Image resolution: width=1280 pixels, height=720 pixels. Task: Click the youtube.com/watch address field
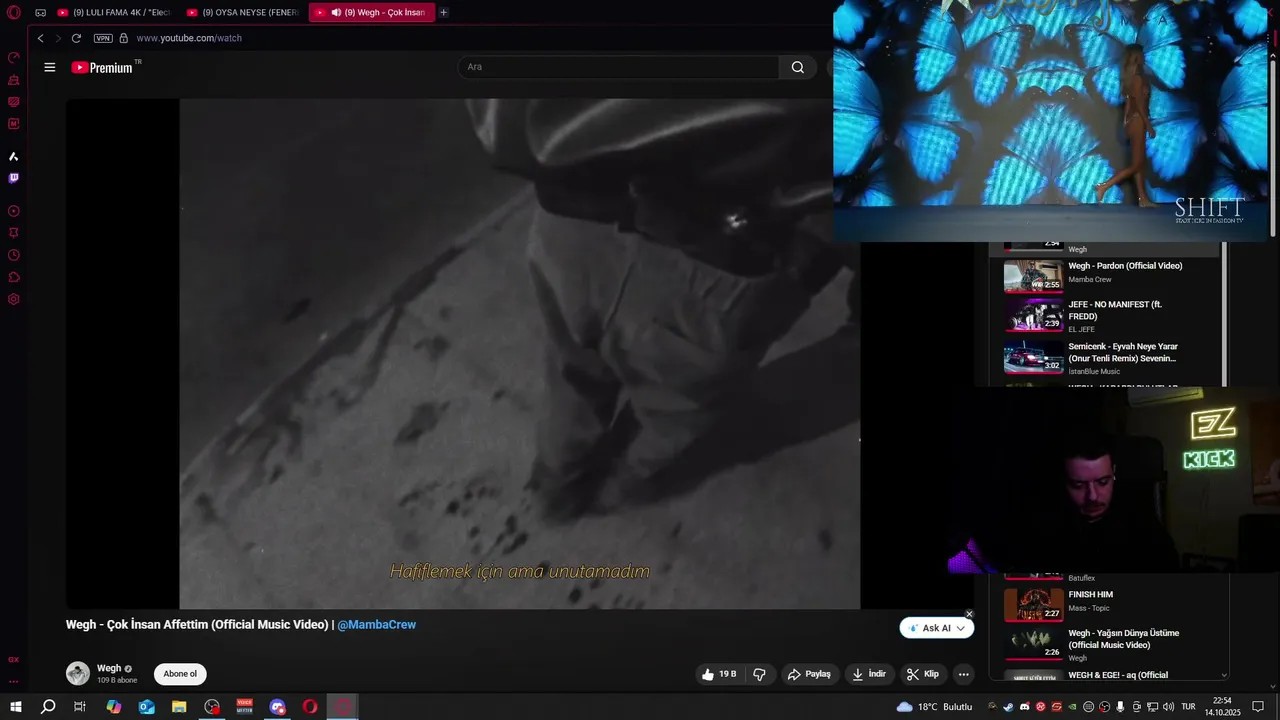coord(189,38)
